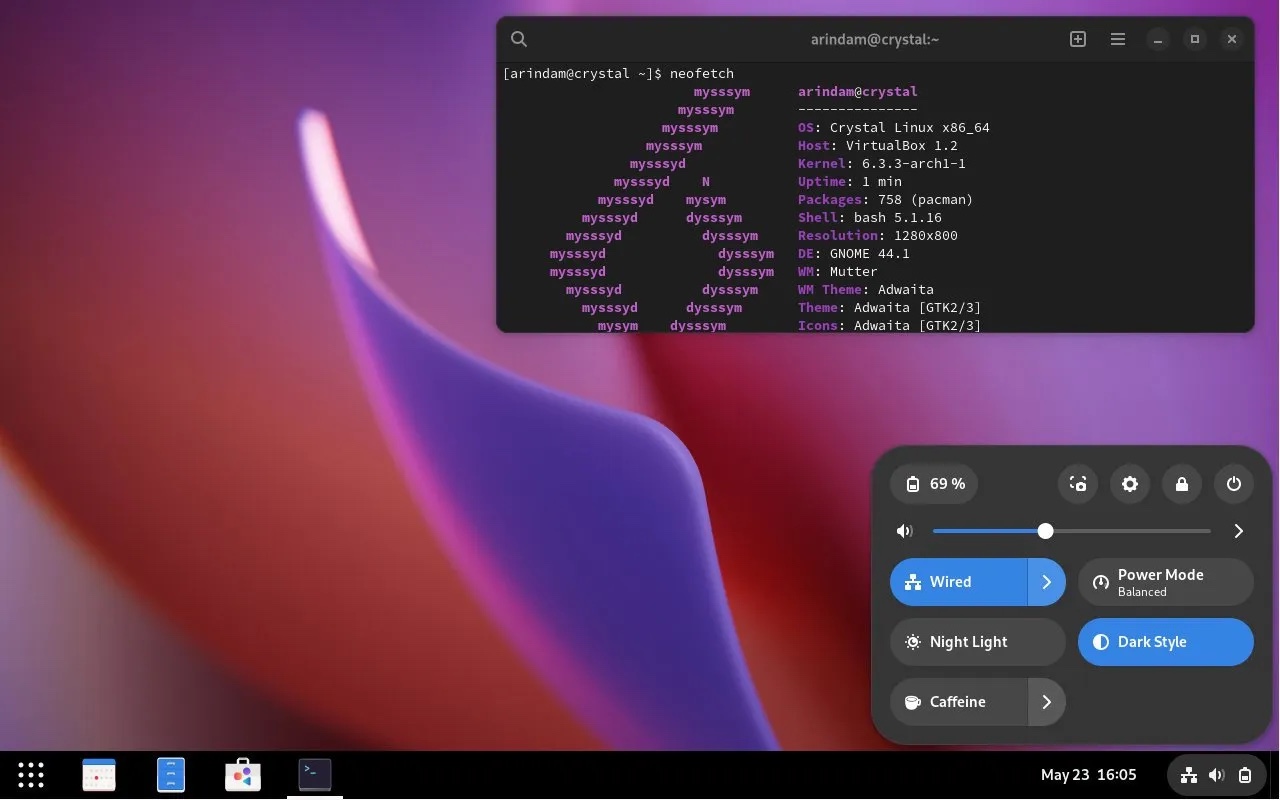Enable Caffeine mode

click(x=957, y=702)
